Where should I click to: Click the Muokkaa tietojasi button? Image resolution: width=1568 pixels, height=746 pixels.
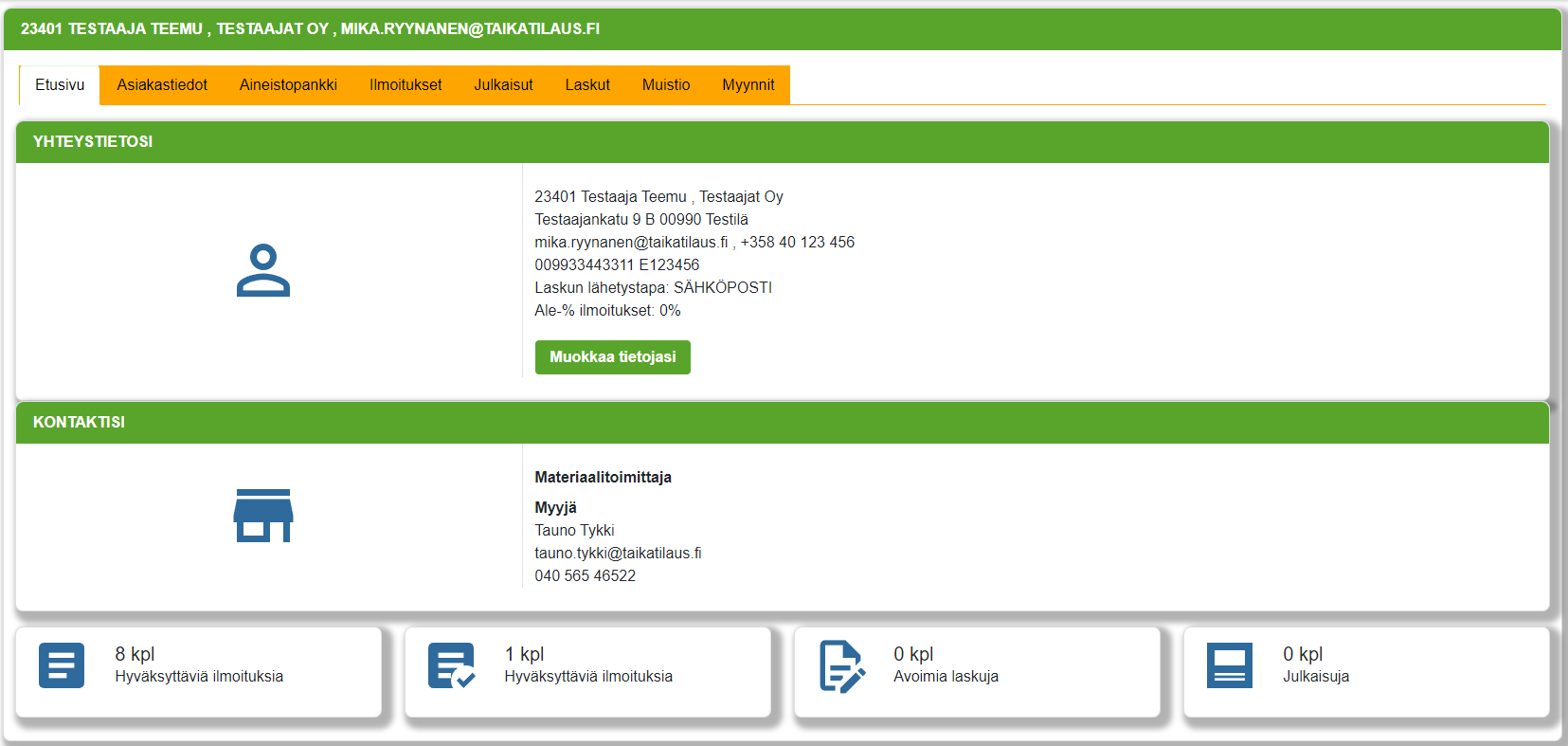(613, 357)
